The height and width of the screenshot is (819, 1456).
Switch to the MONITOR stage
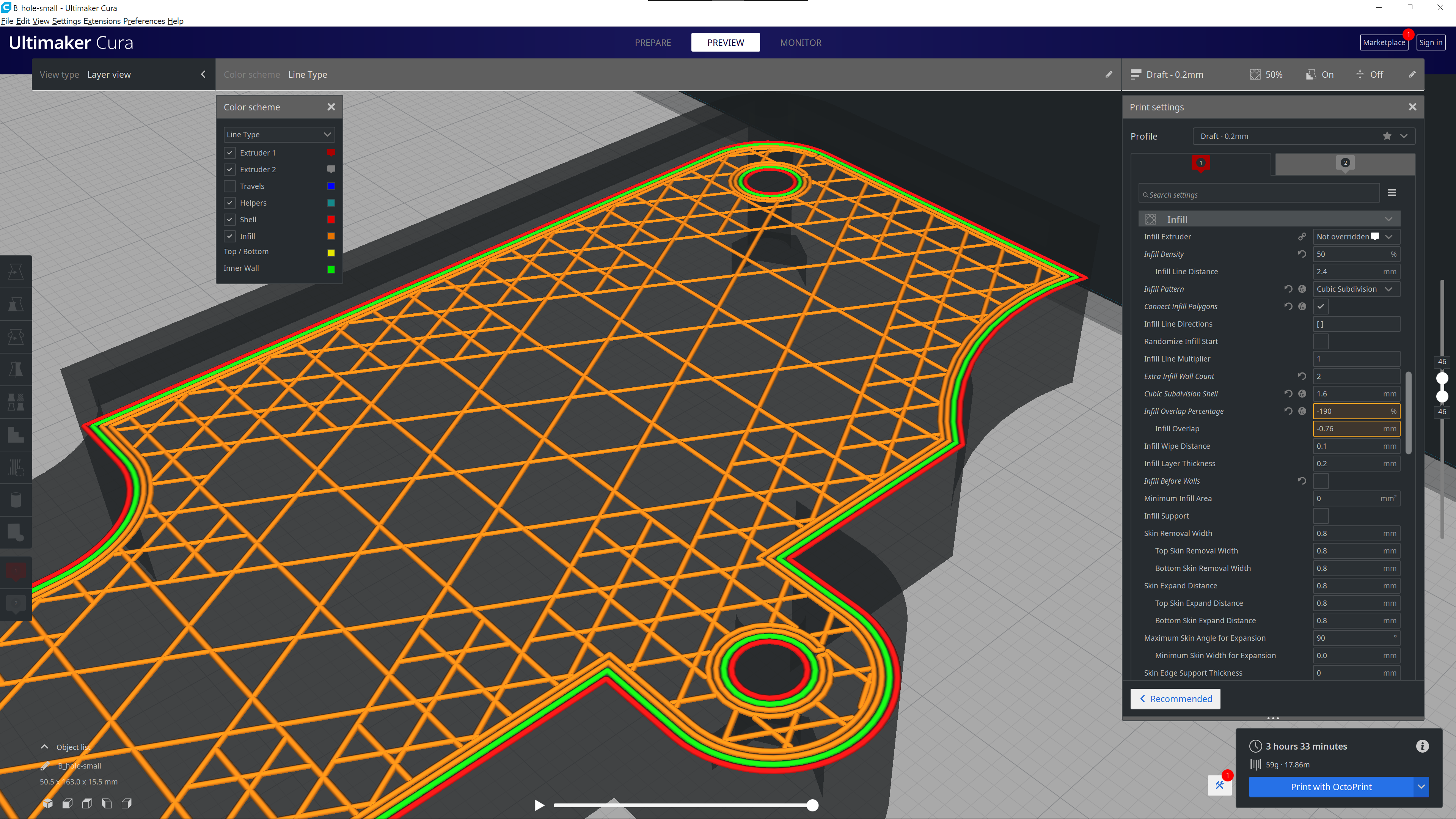point(800,42)
